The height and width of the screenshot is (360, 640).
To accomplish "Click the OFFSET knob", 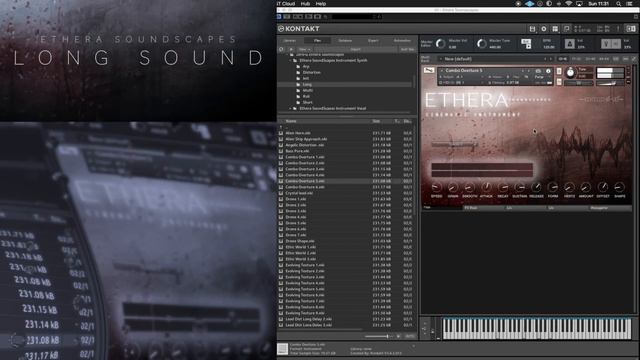I will point(603,187).
